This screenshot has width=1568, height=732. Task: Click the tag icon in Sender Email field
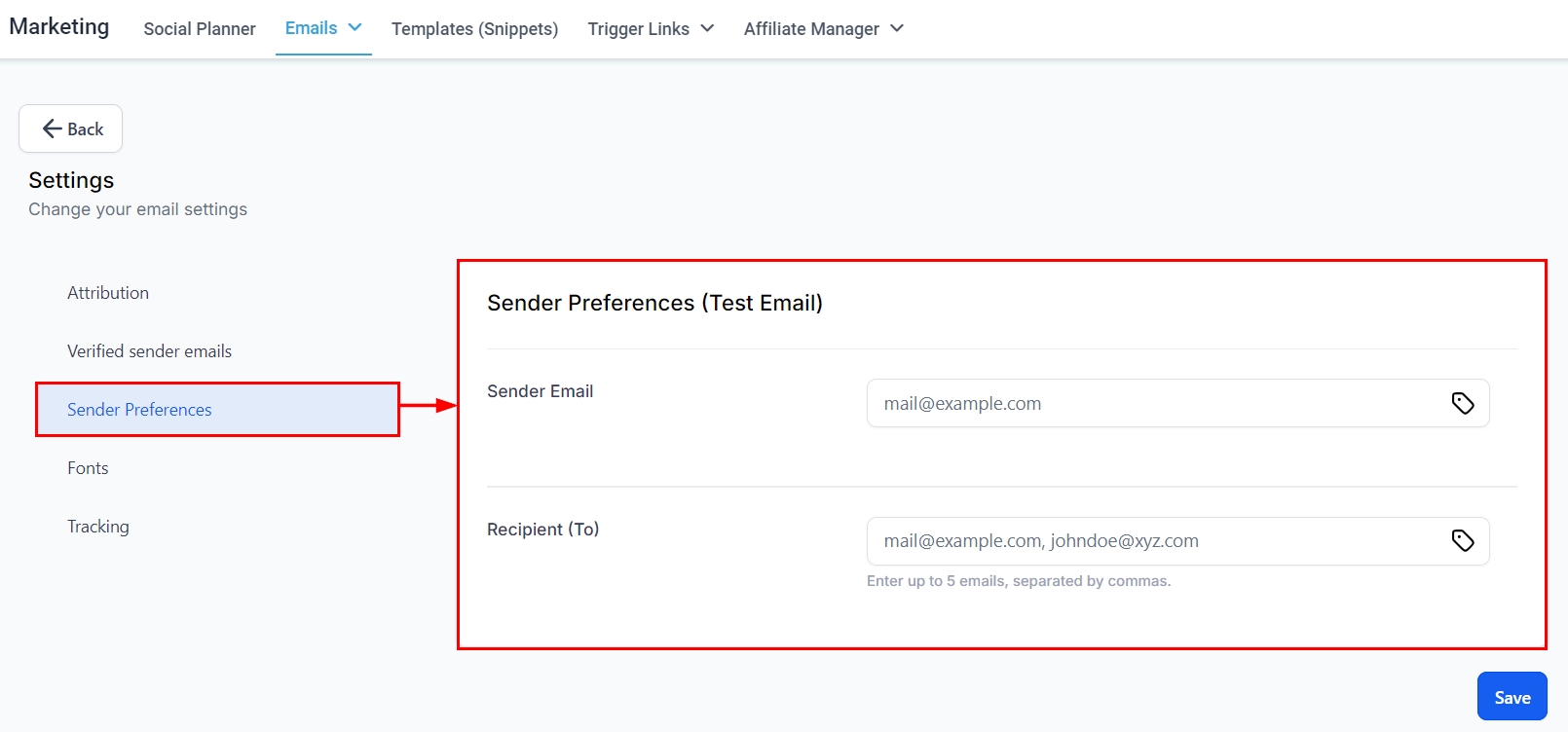click(1463, 403)
